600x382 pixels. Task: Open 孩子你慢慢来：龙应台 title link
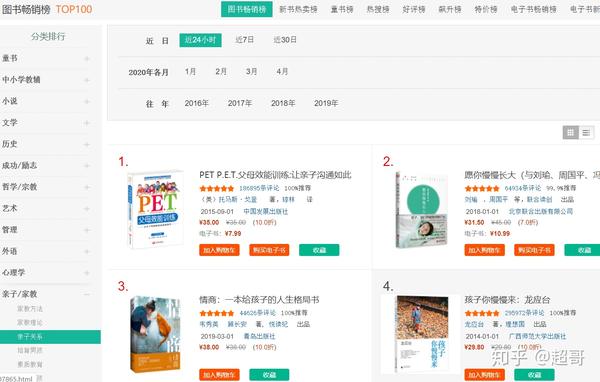[507, 300]
